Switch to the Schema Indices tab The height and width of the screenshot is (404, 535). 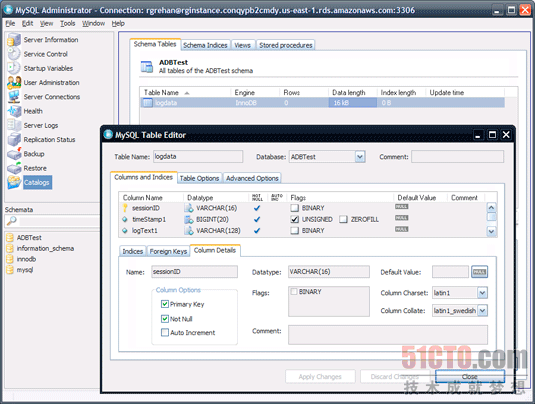click(x=205, y=45)
